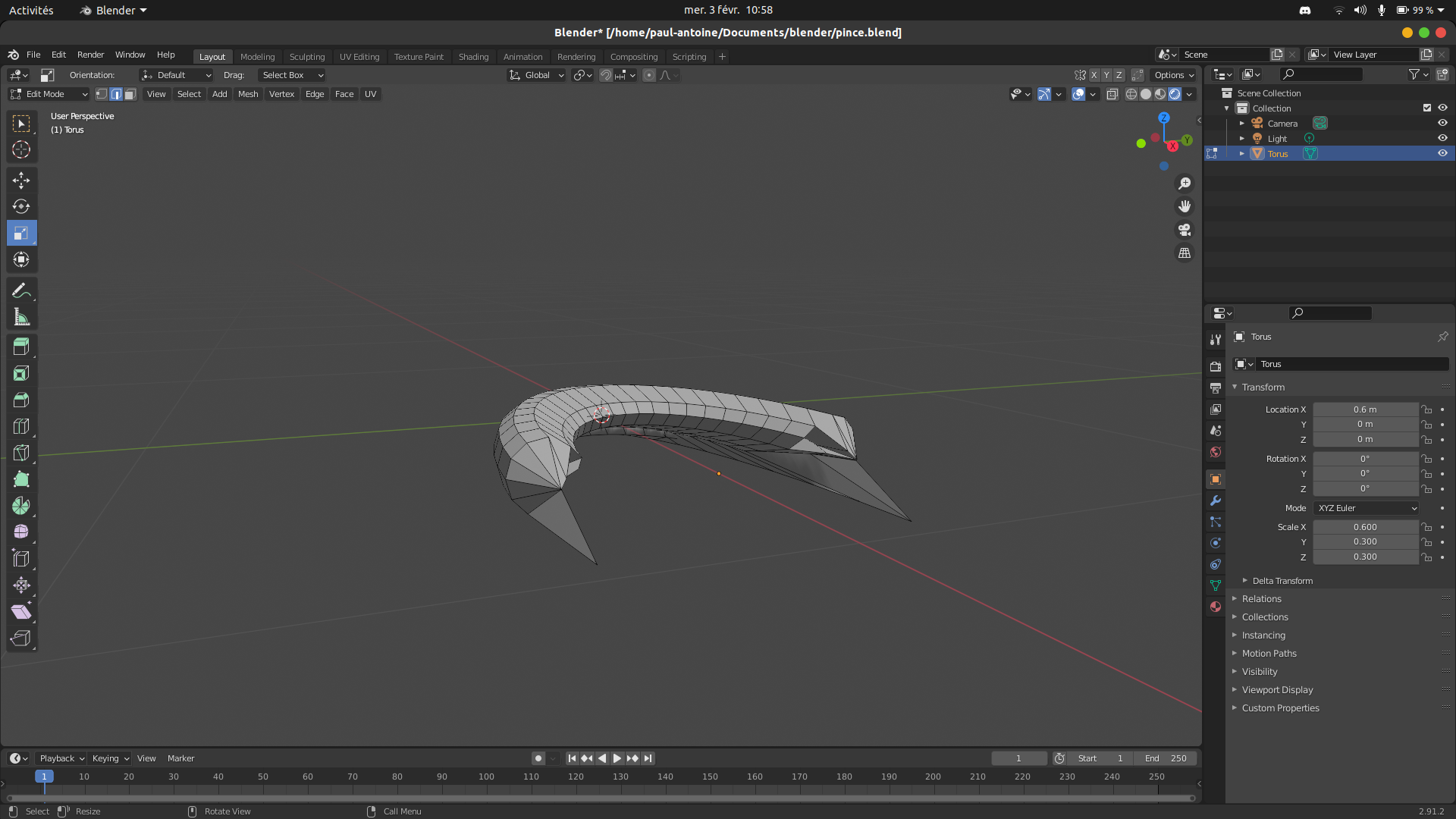
Task: Hide the Camera in the outliner
Action: click(x=1442, y=123)
